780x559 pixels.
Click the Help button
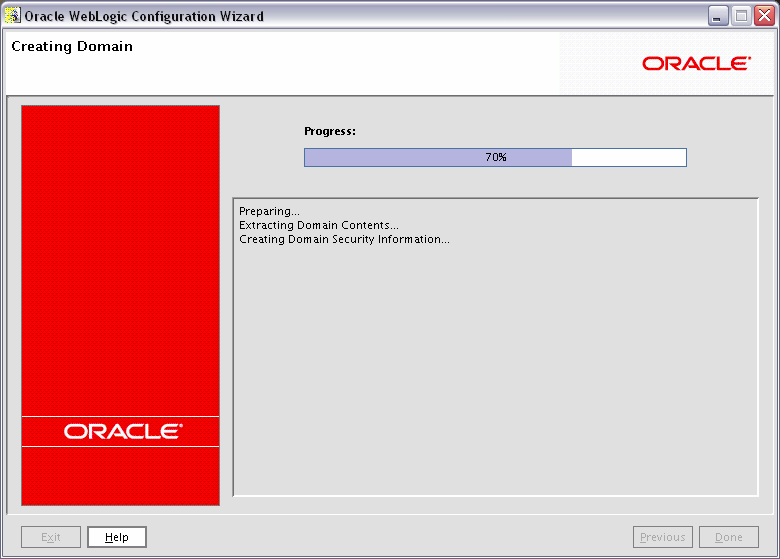point(116,537)
